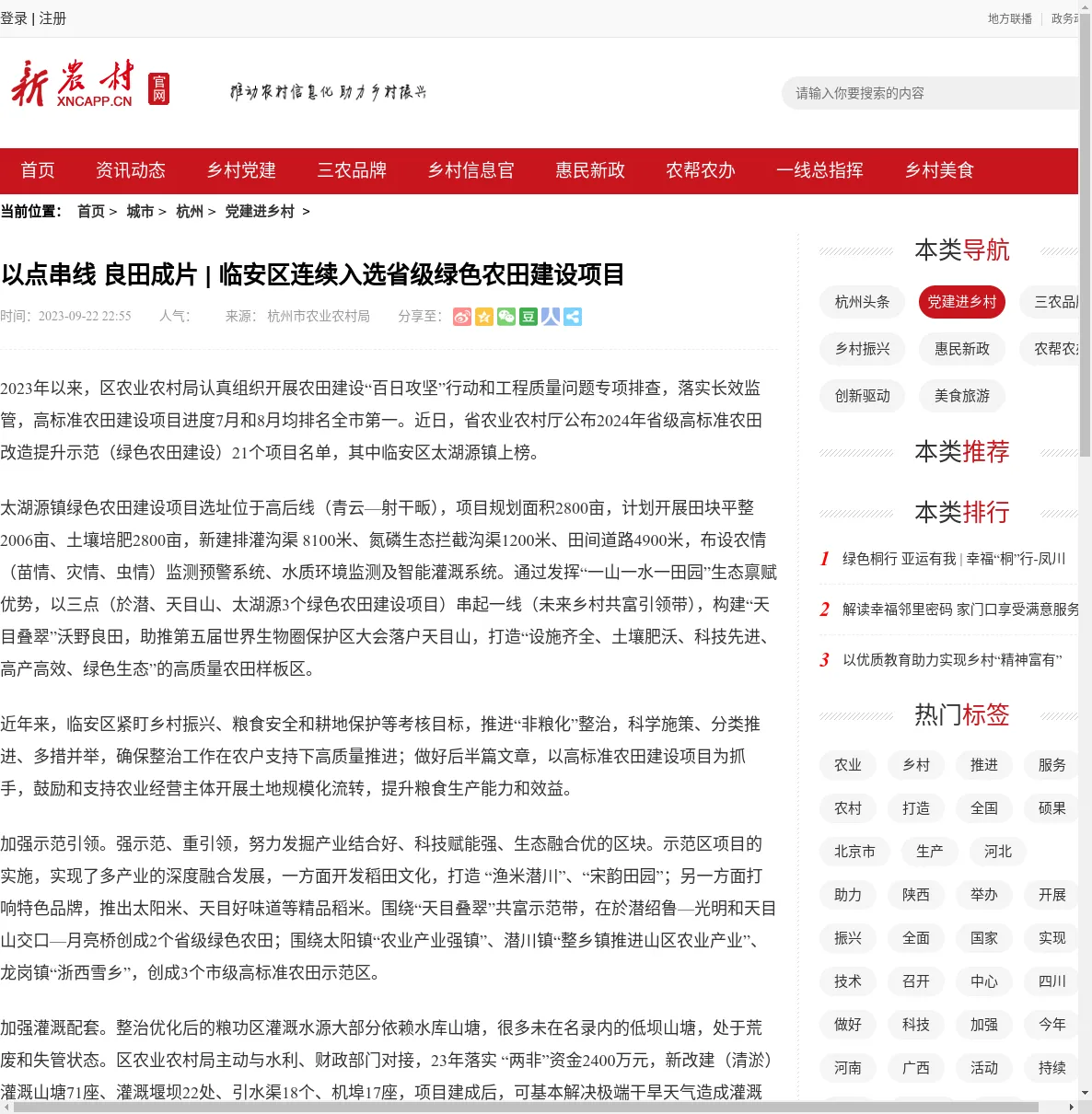Click the 国家 hot tag
1092x1114 pixels.
[x=984, y=938]
